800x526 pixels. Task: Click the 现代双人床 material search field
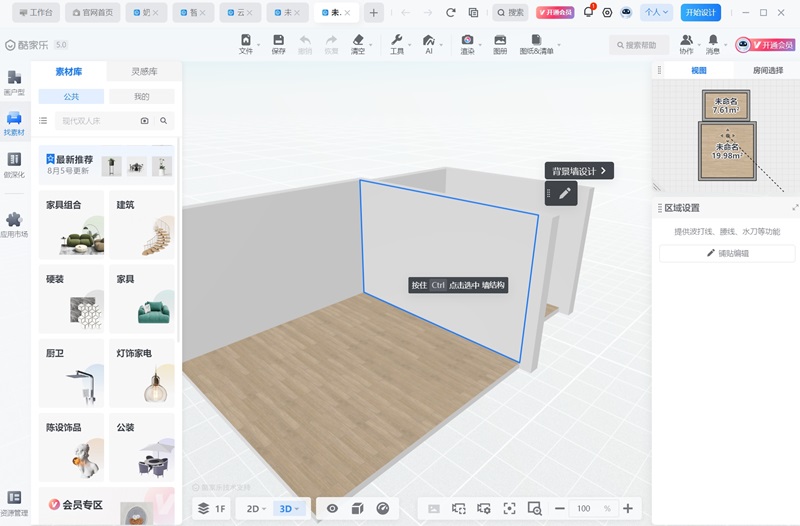pyautogui.click(x=95, y=120)
